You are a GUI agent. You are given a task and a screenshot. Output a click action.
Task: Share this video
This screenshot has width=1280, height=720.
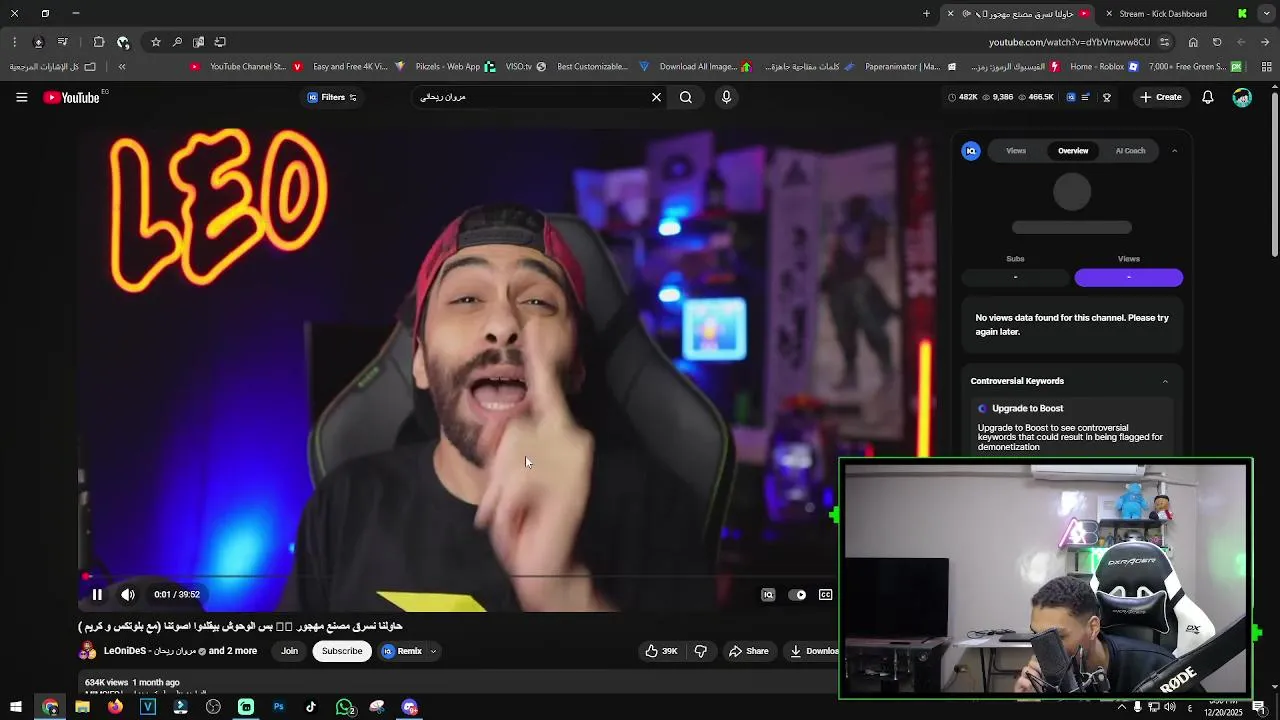coord(748,651)
